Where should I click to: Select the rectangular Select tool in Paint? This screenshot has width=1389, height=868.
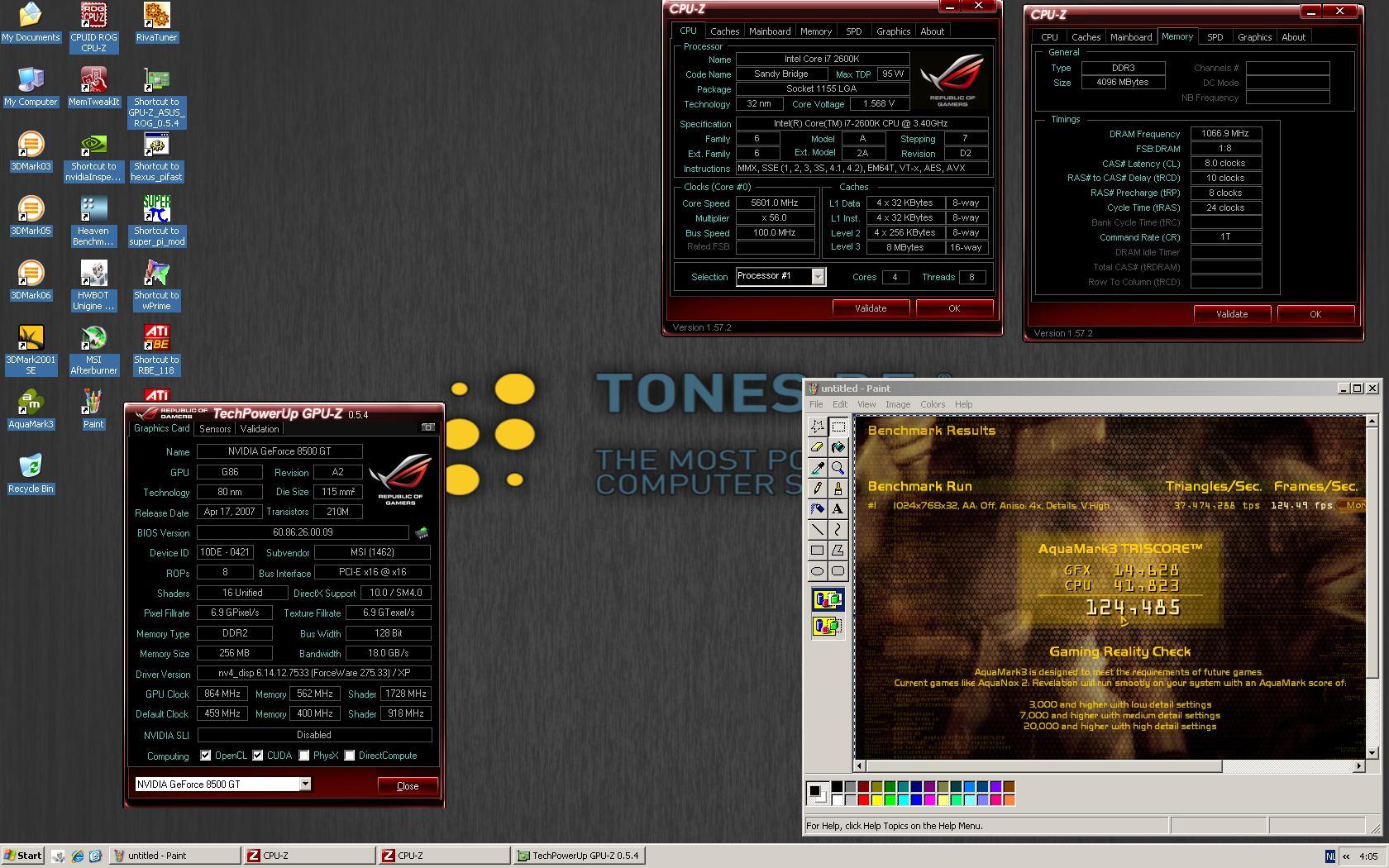[x=838, y=427]
